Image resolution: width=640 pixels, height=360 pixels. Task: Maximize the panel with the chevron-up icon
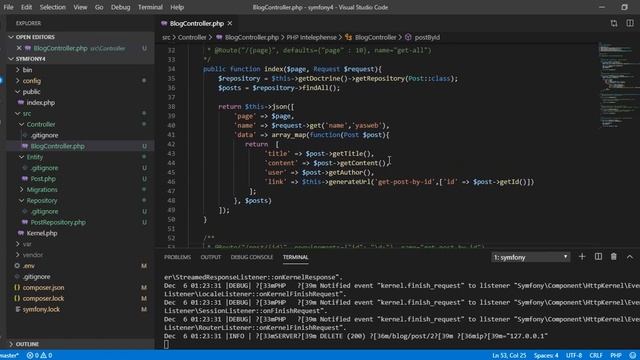[x=630, y=257]
